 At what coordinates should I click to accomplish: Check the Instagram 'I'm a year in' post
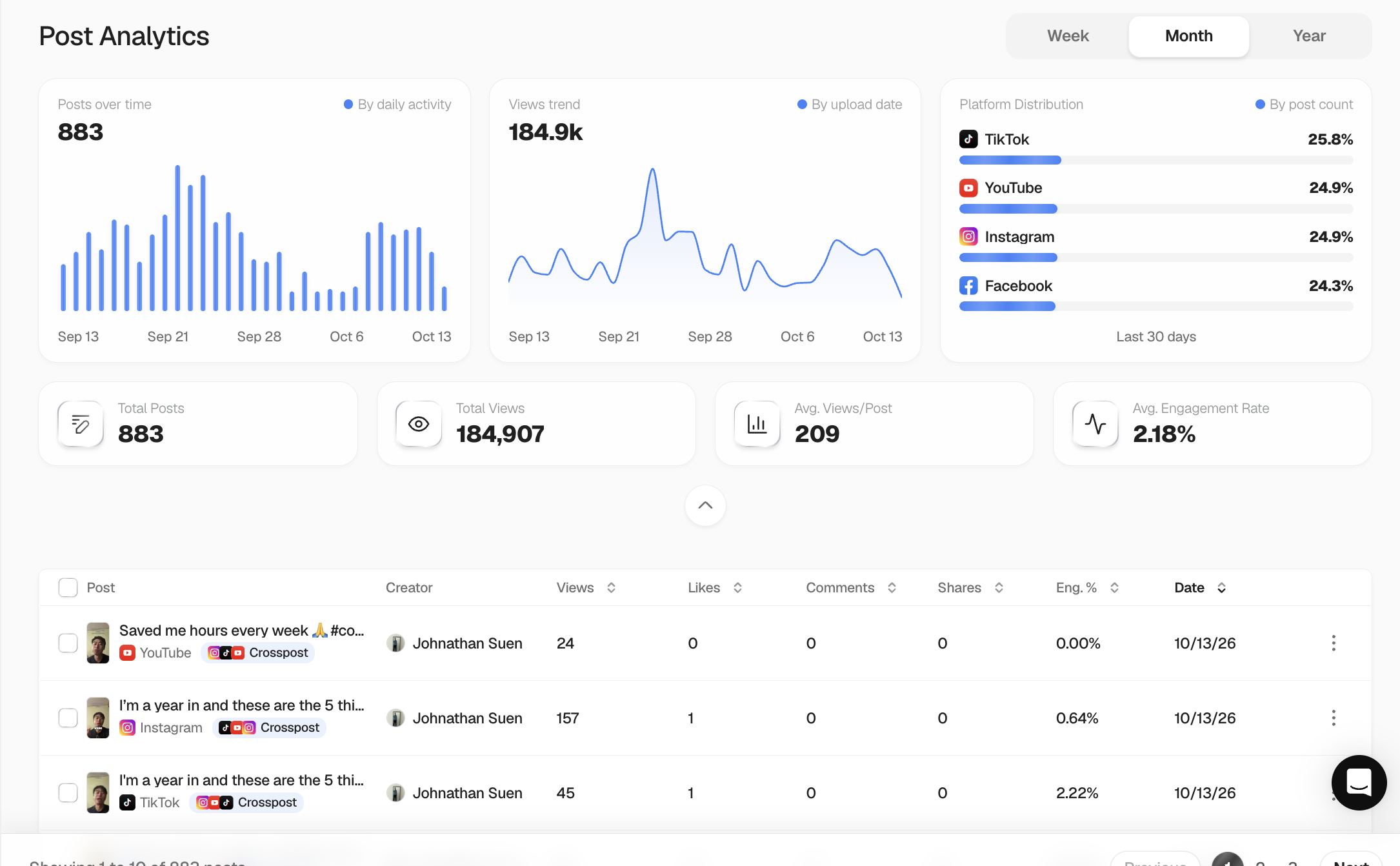tap(68, 718)
